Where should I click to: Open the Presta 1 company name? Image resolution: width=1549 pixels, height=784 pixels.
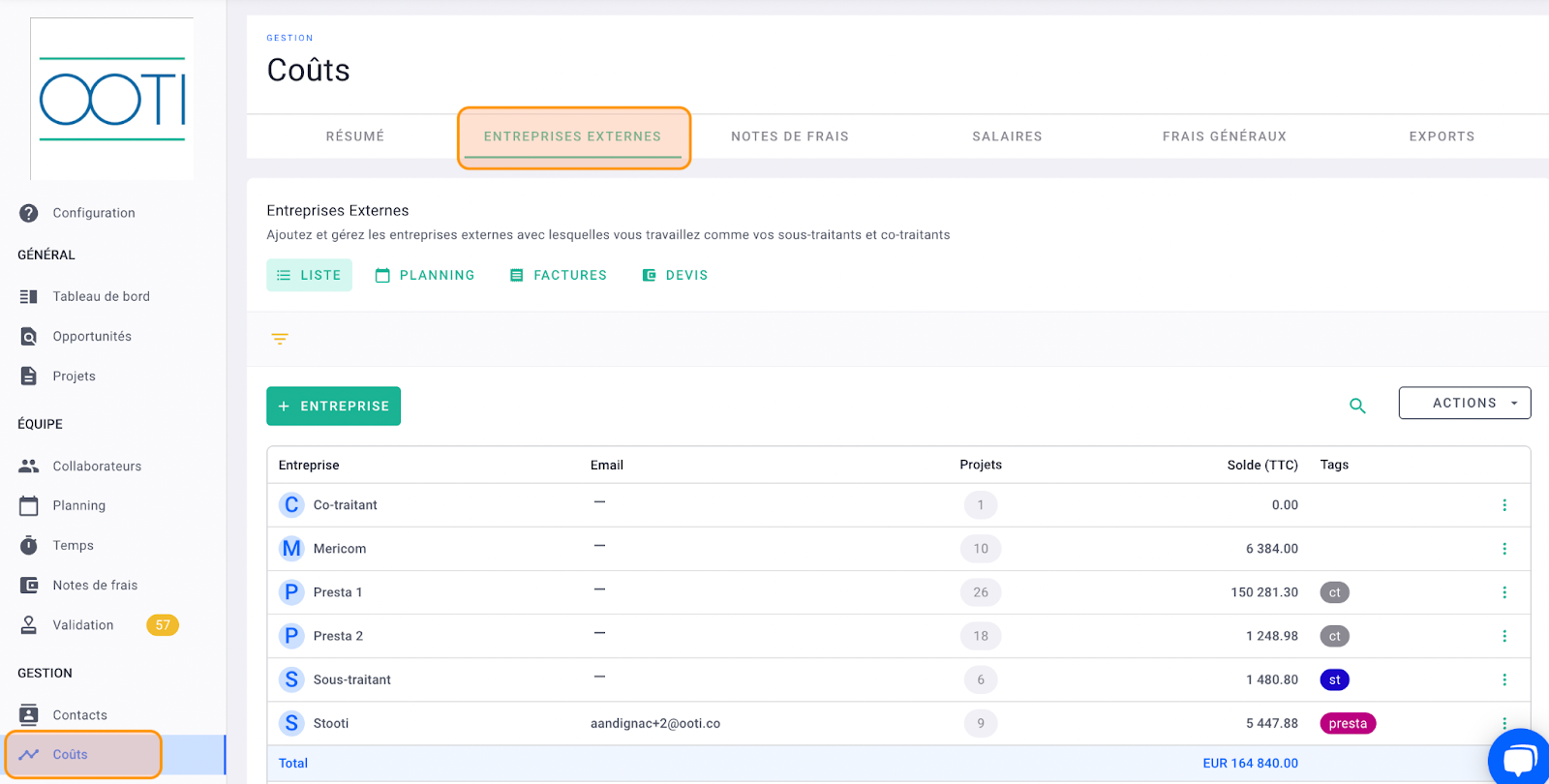(x=338, y=592)
